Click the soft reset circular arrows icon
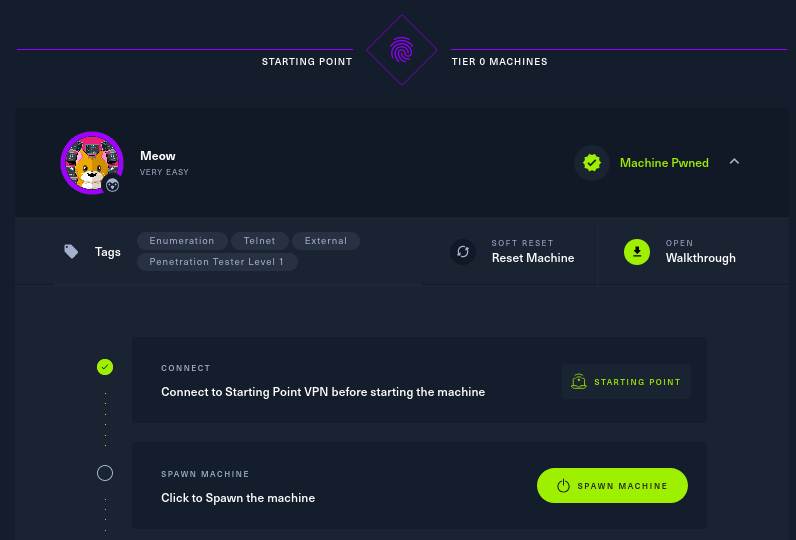Viewport: 796px width, 540px height. click(463, 252)
